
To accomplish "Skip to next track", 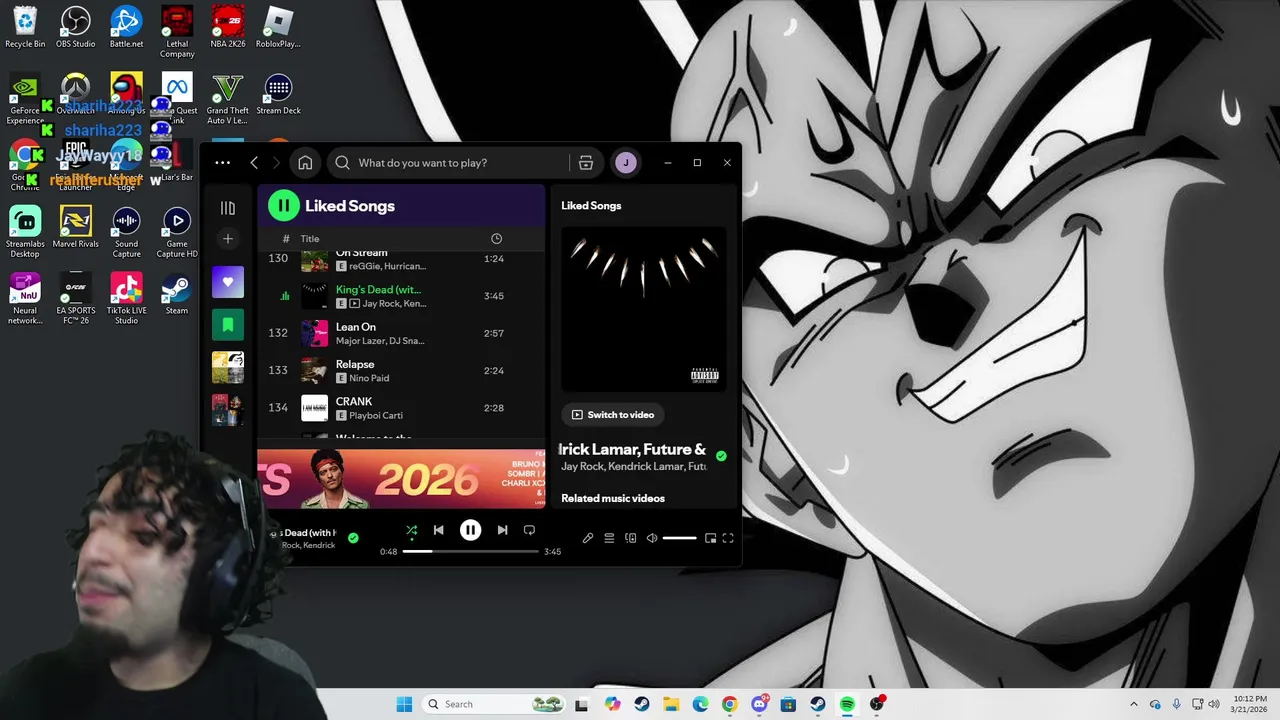I will pos(502,531).
